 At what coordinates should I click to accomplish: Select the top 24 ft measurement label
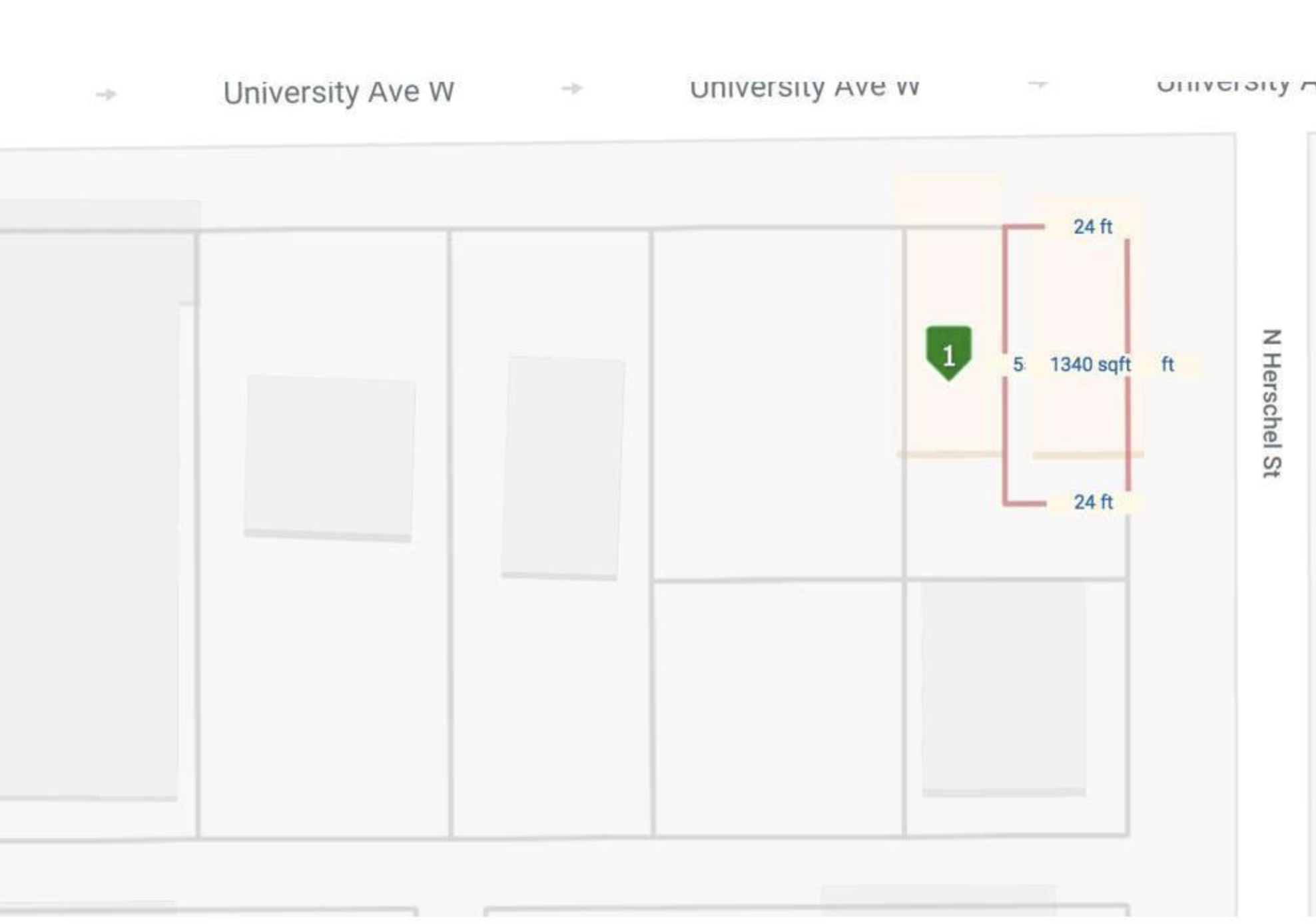tap(1092, 227)
